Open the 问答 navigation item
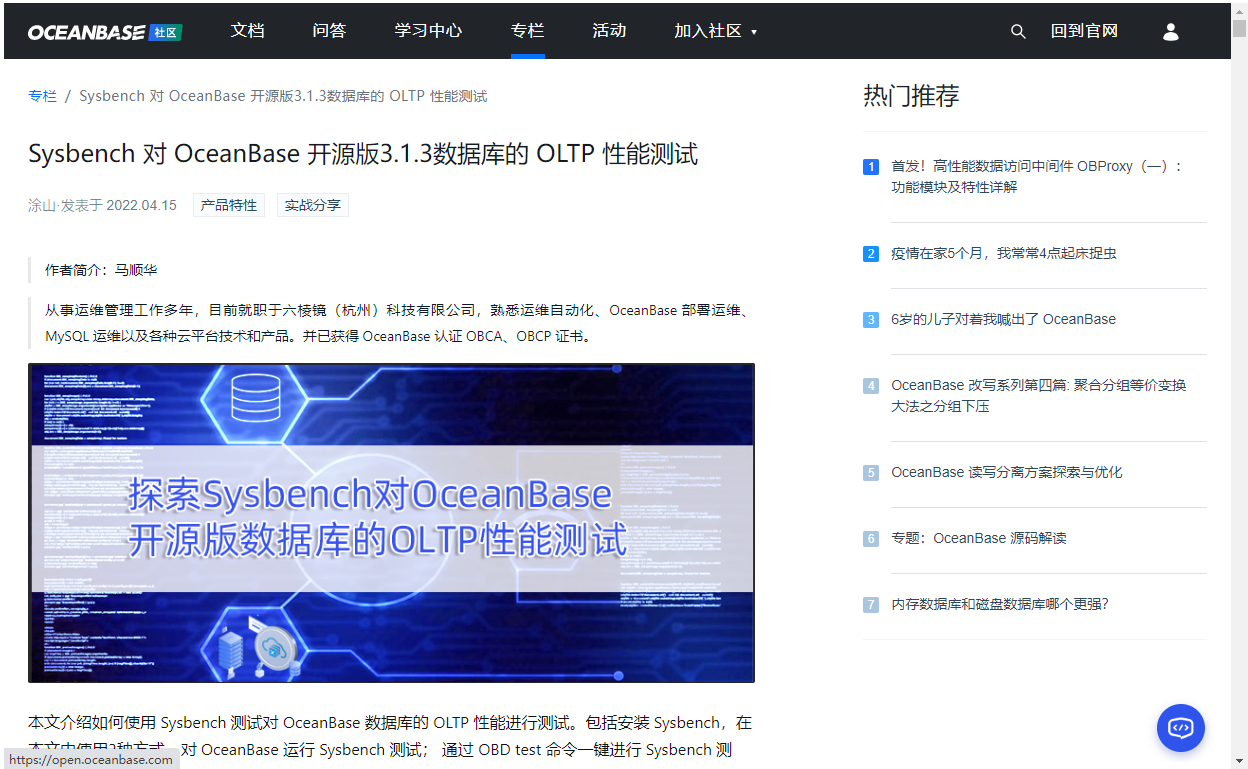The height and width of the screenshot is (769, 1248). click(329, 31)
